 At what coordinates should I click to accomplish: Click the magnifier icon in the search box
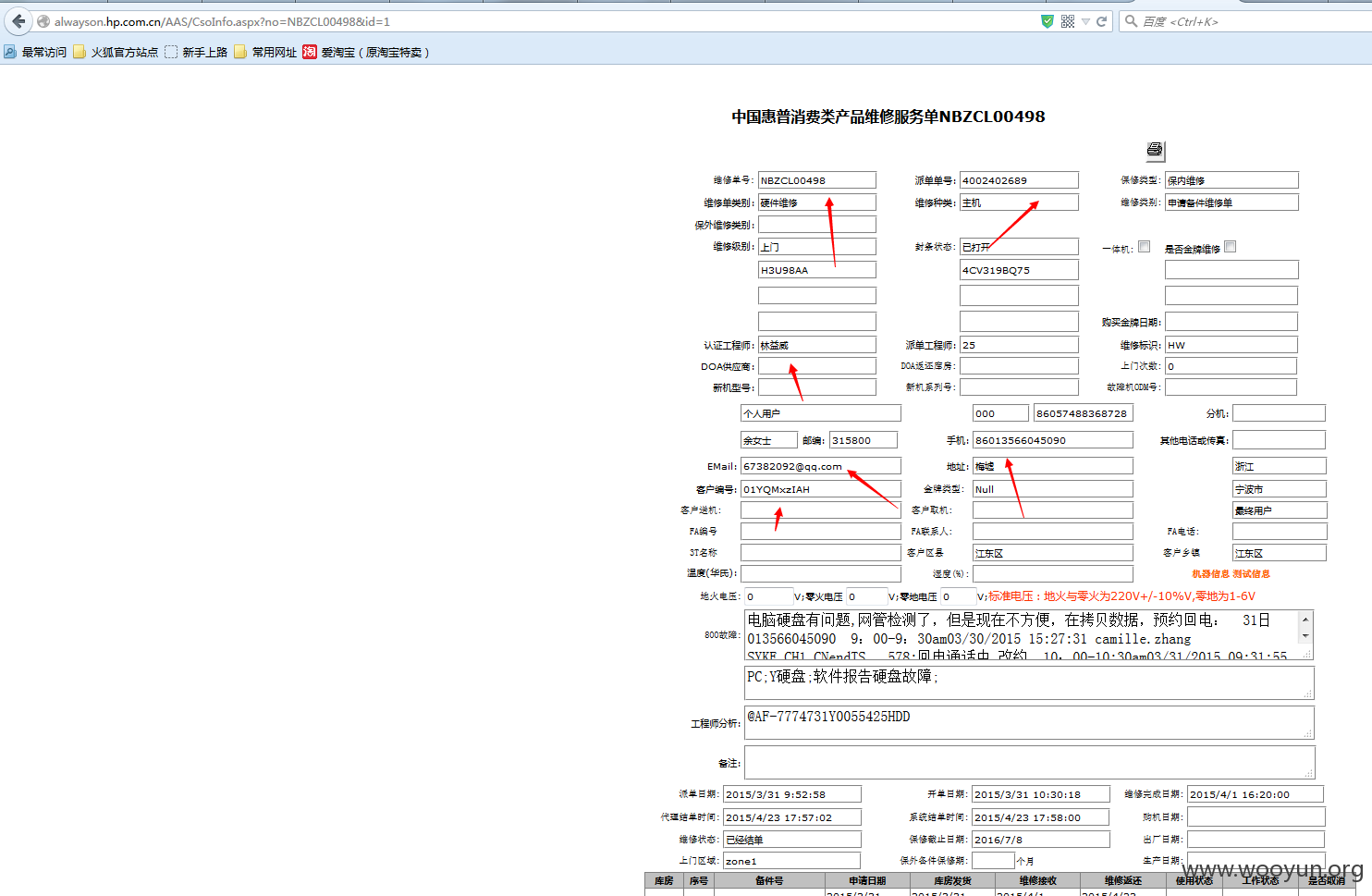(1131, 21)
